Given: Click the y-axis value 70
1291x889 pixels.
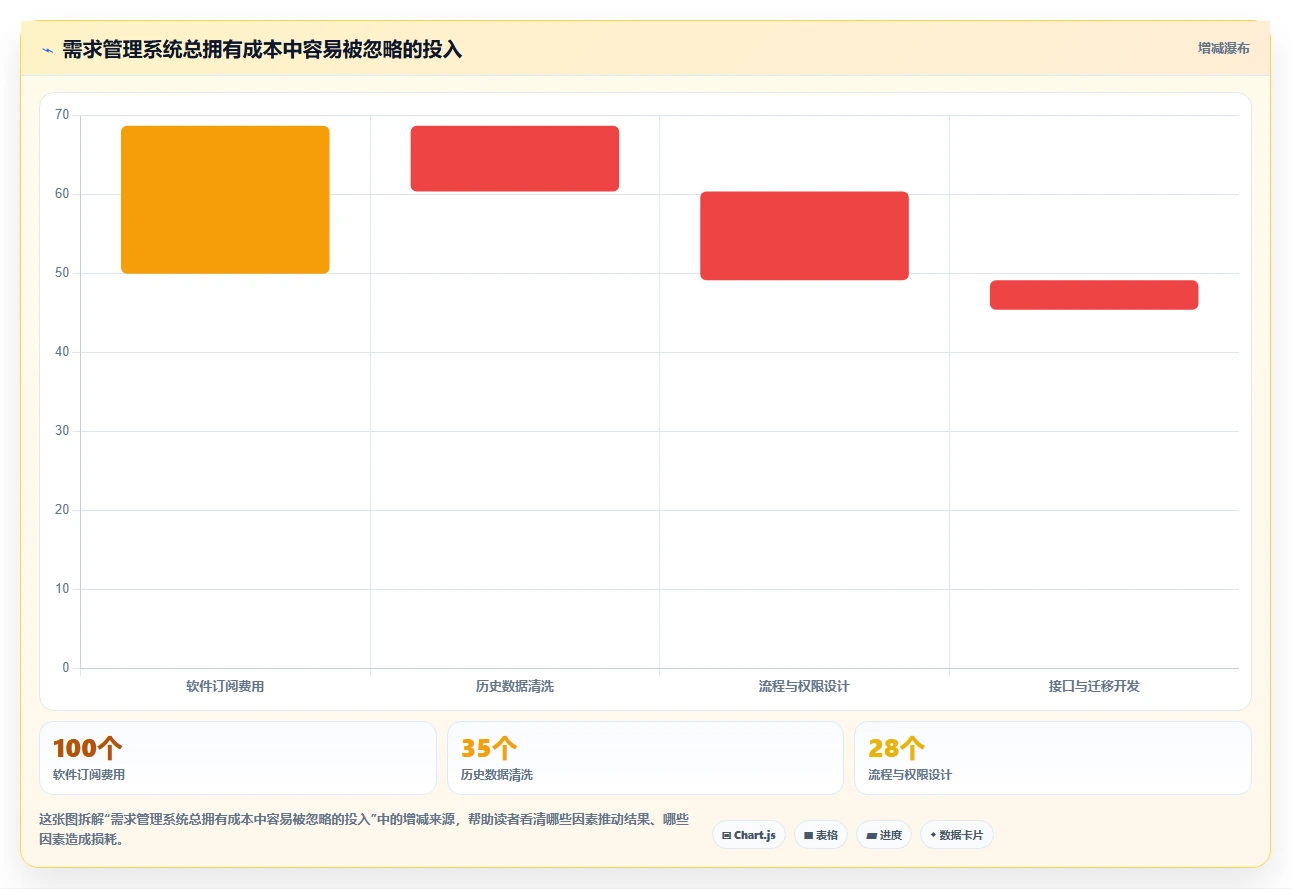Looking at the screenshot, I should (62, 115).
